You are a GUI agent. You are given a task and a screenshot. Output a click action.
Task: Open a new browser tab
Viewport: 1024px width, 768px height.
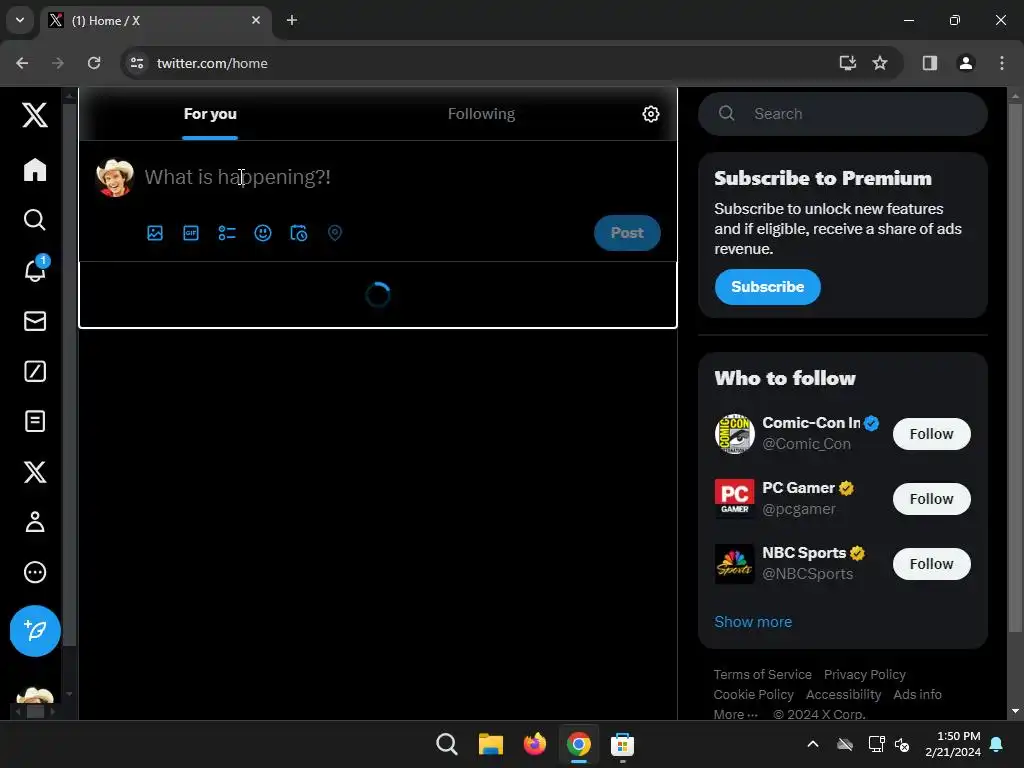tap(292, 20)
